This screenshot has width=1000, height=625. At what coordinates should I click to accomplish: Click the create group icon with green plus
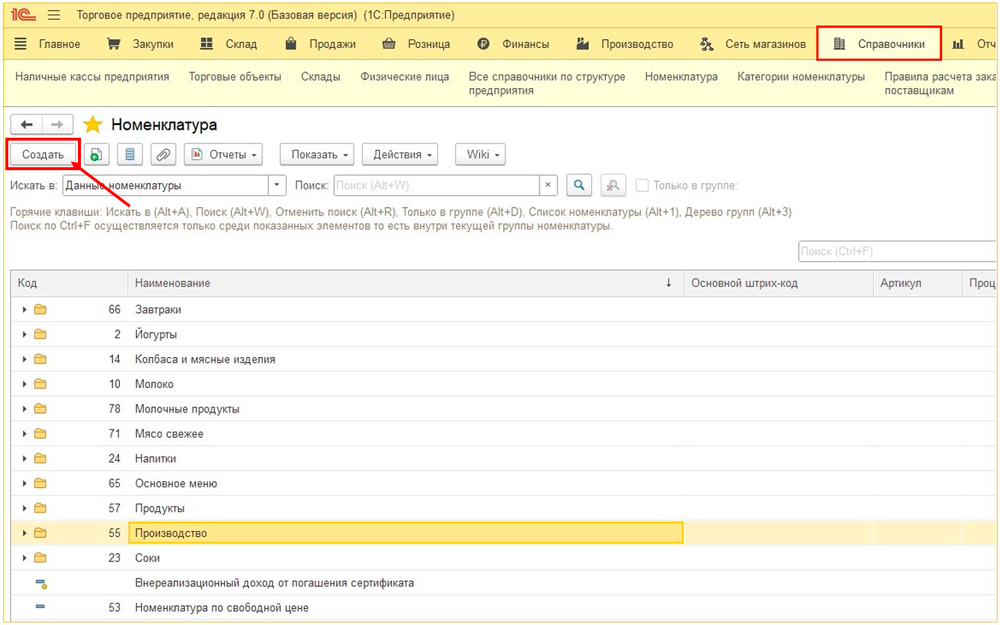click(96, 155)
